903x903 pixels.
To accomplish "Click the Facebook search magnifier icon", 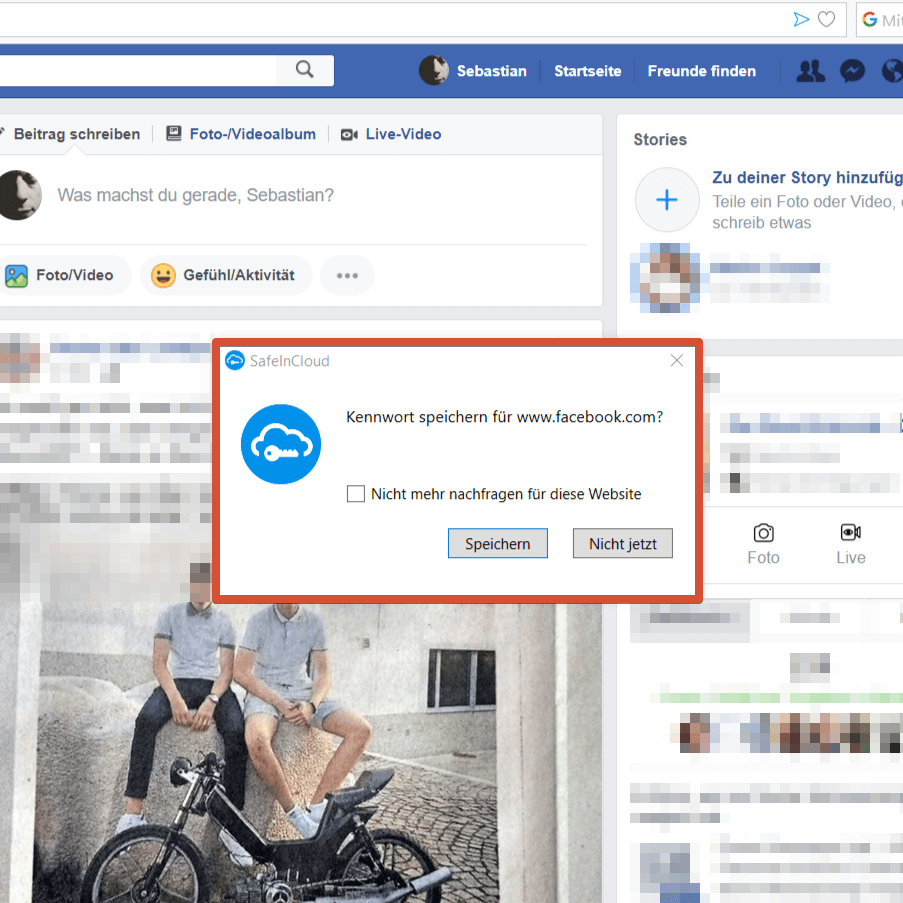I will click(305, 70).
